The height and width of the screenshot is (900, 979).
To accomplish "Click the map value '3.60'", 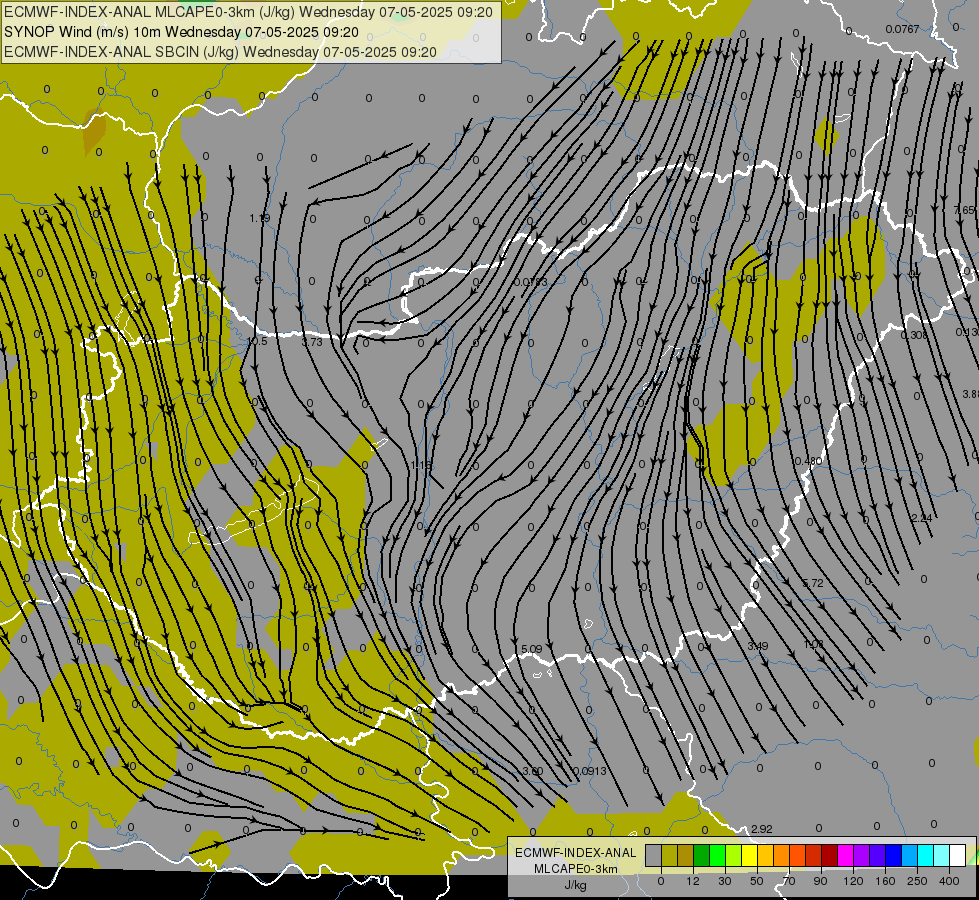I will [533, 771].
